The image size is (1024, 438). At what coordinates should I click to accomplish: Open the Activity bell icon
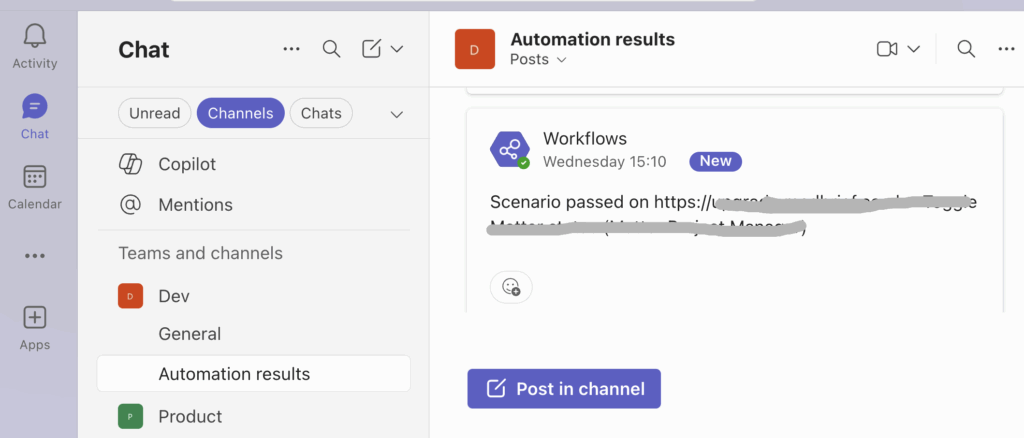[x=35, y=37]
